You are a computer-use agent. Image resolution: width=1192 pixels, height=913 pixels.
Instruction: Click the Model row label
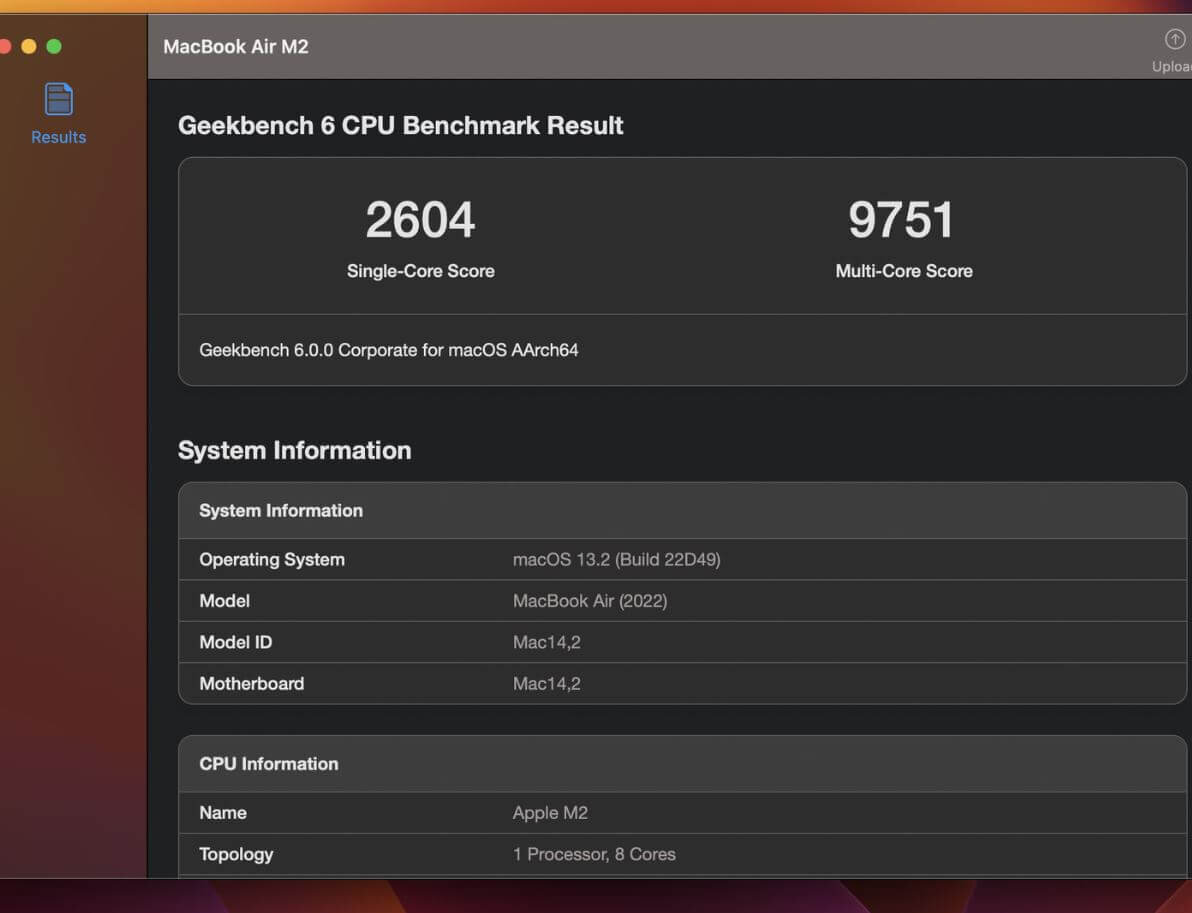(x=224, y=601)
